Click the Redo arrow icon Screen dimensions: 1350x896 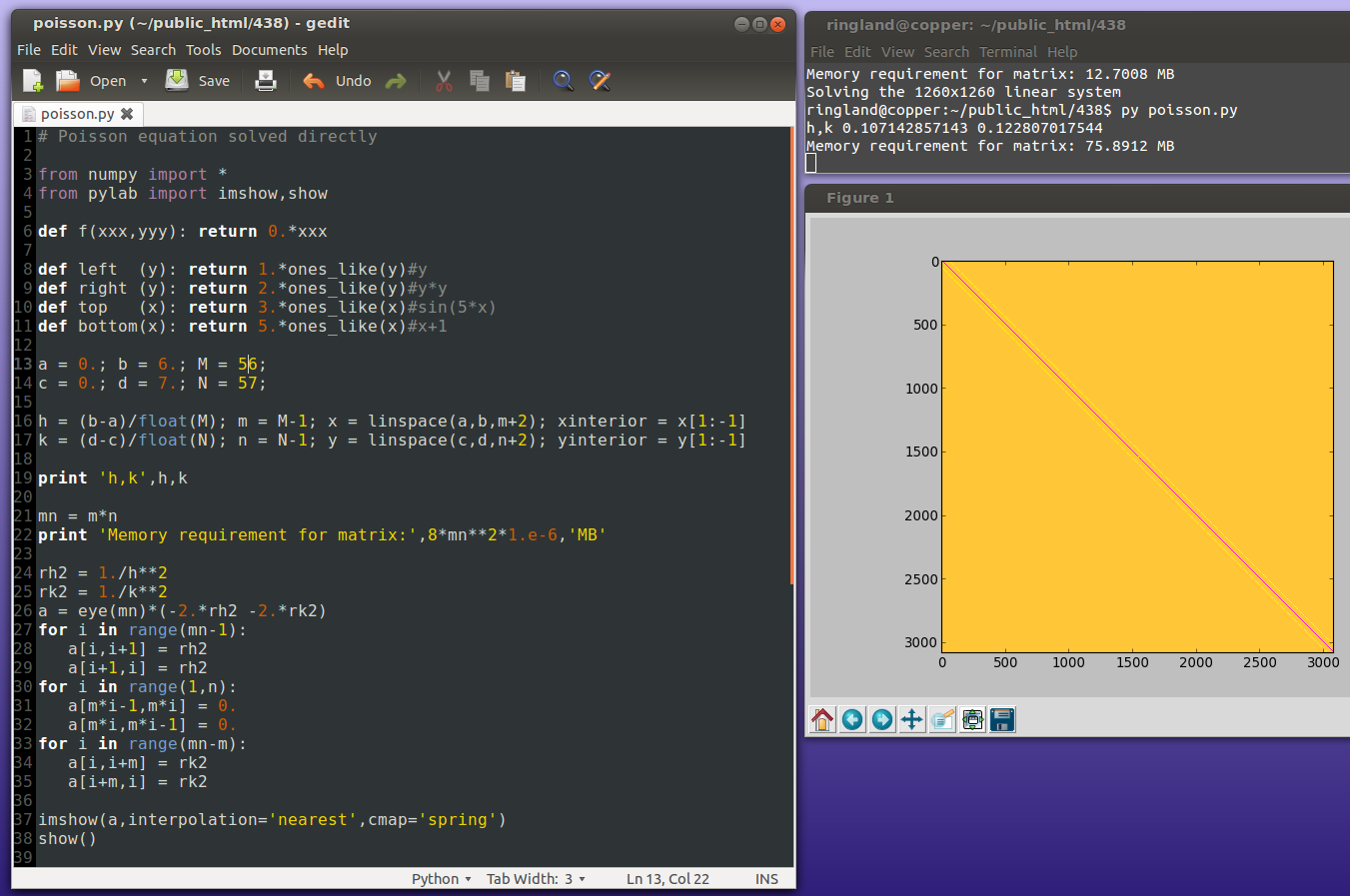[396, 81]
